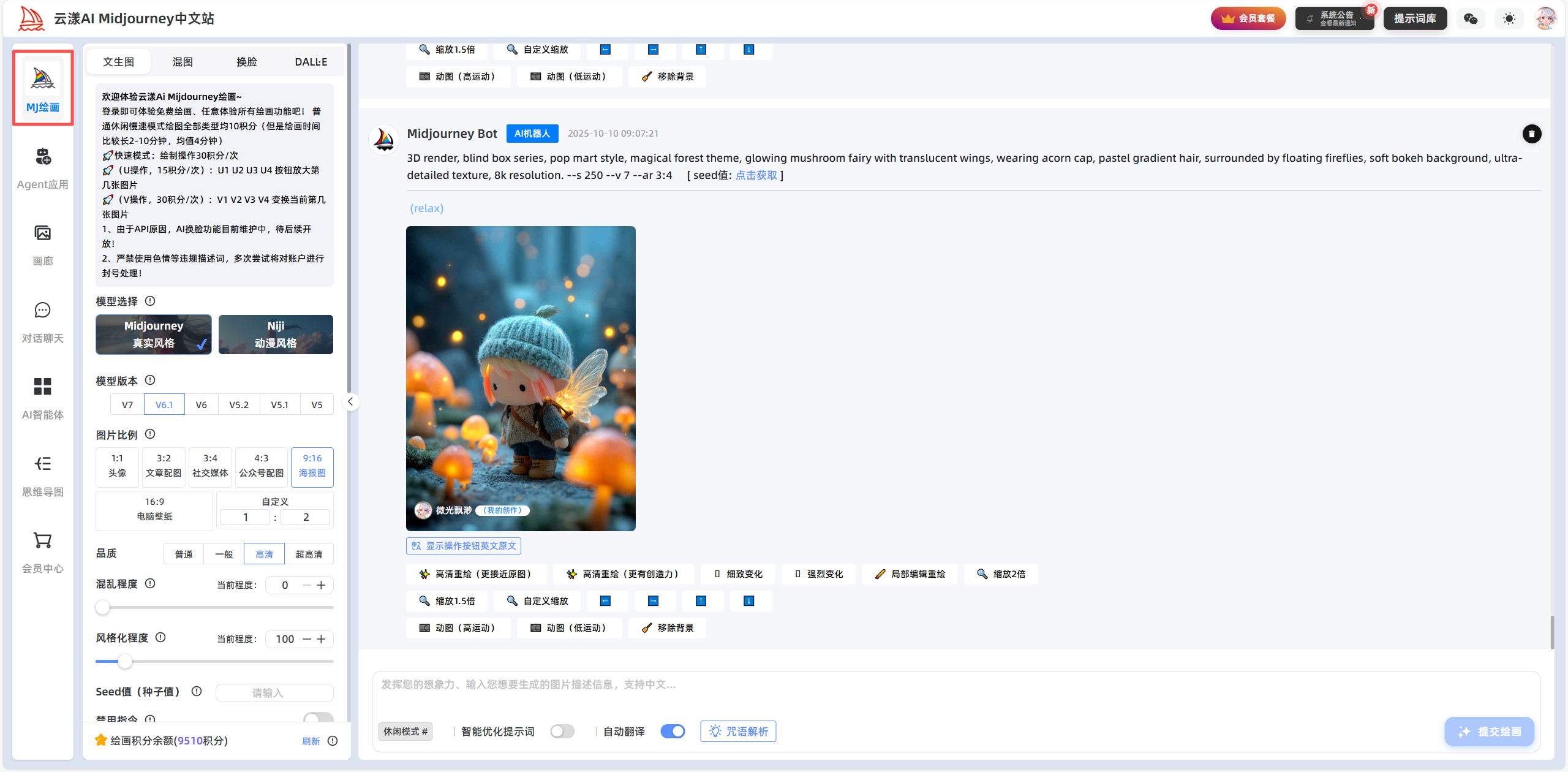Disable the 自动翻译 switch

point(673,732)
